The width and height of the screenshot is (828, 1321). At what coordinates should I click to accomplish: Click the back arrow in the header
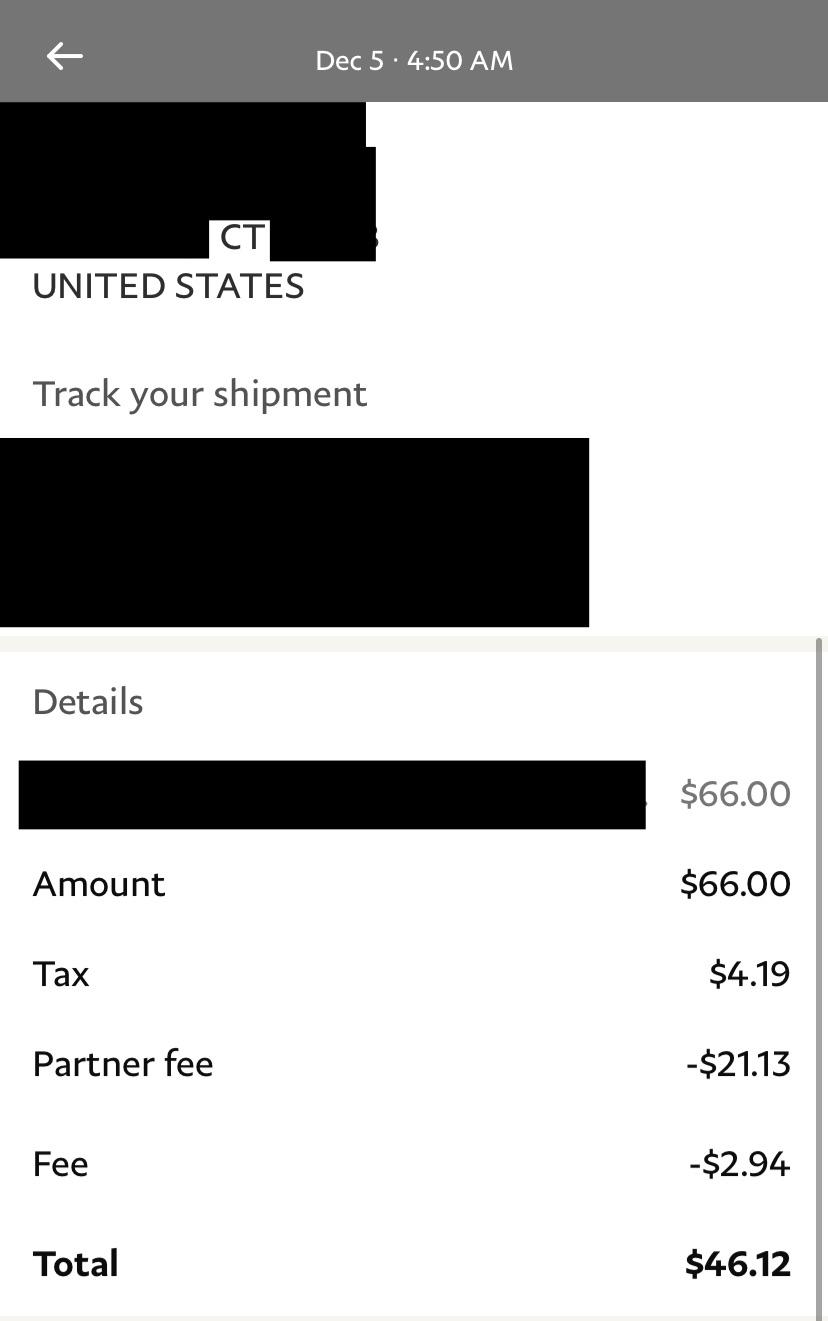pyautogui.click(x=63, y=55)
